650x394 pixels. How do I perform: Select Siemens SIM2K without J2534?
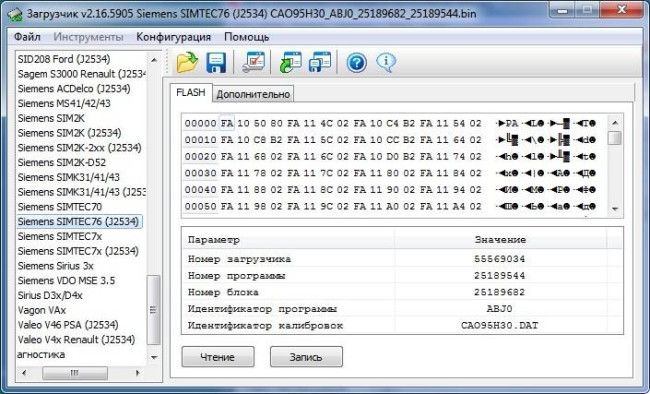click(x=51, y=118)
